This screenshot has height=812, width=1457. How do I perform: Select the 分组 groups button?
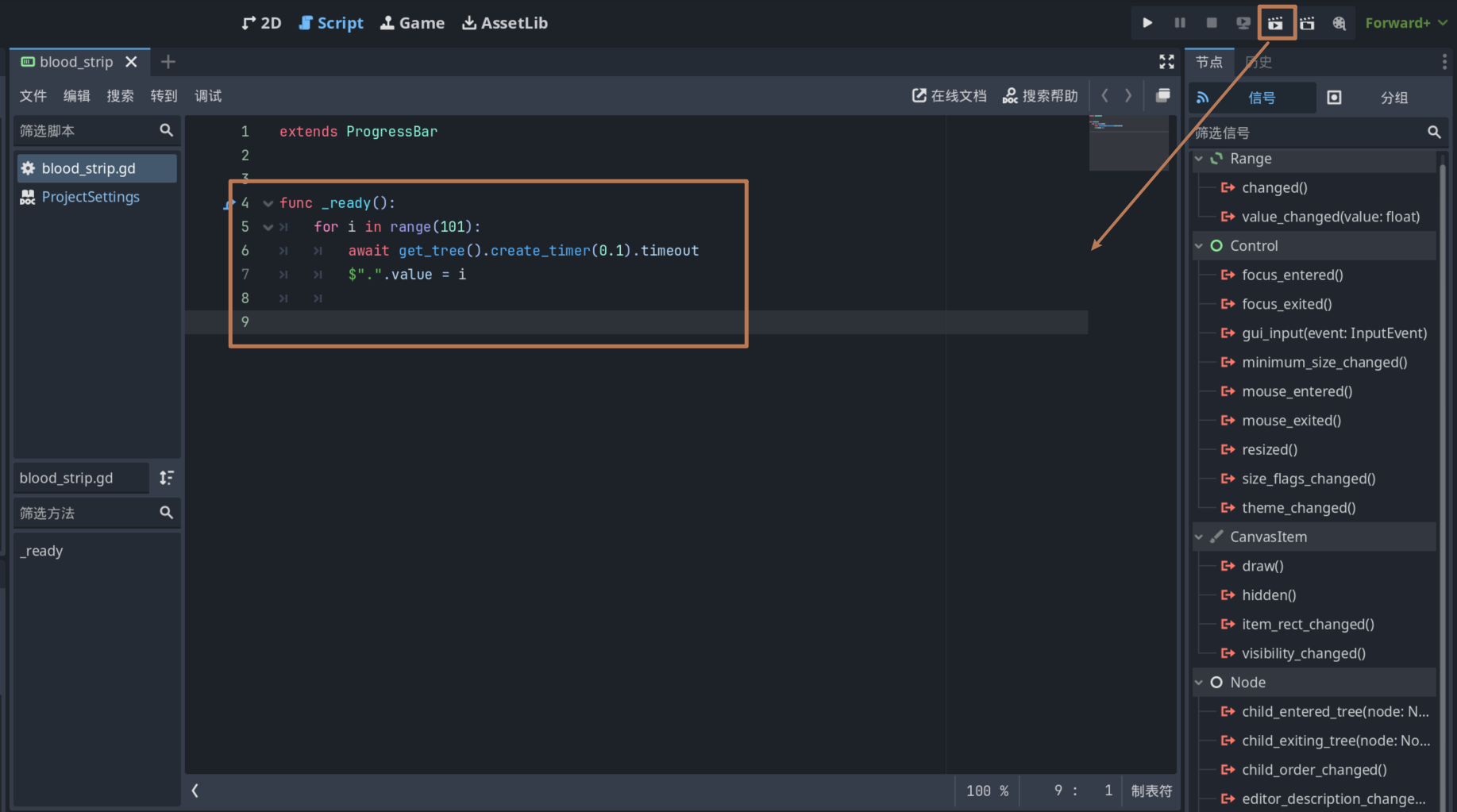click(x=1382, y=98)
